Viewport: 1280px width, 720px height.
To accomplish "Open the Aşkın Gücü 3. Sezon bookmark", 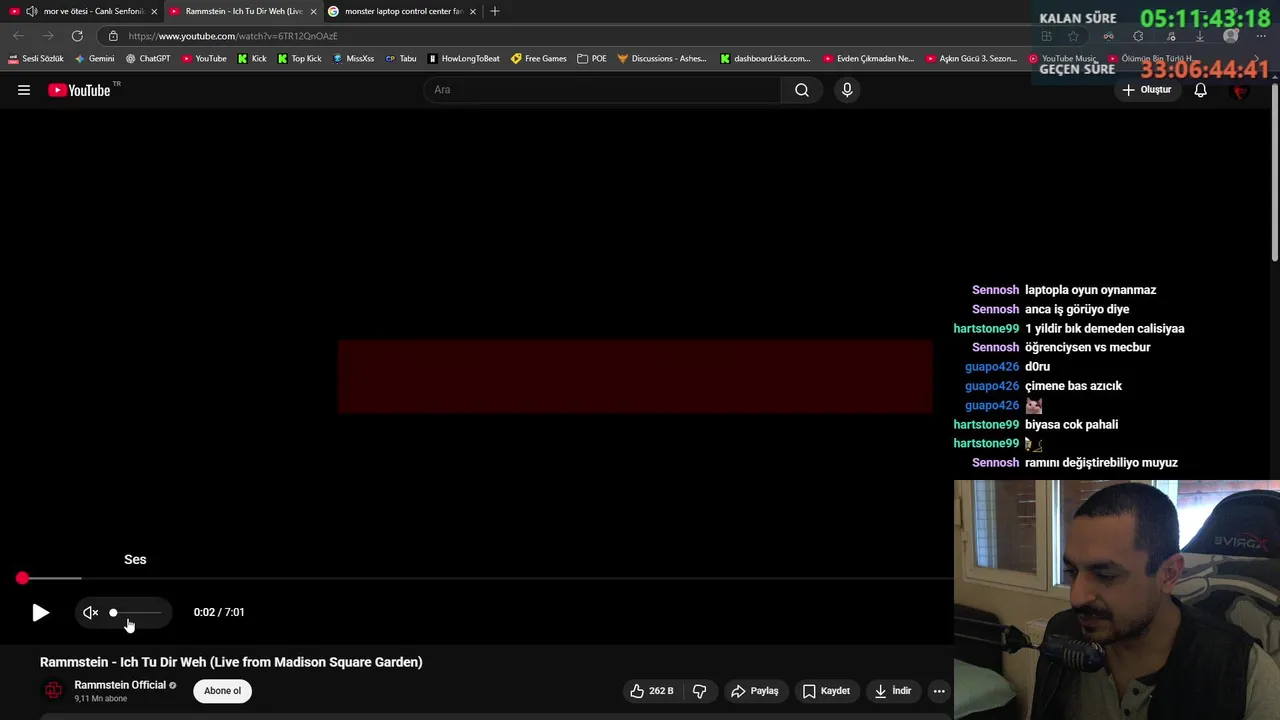I will point(971,58).
